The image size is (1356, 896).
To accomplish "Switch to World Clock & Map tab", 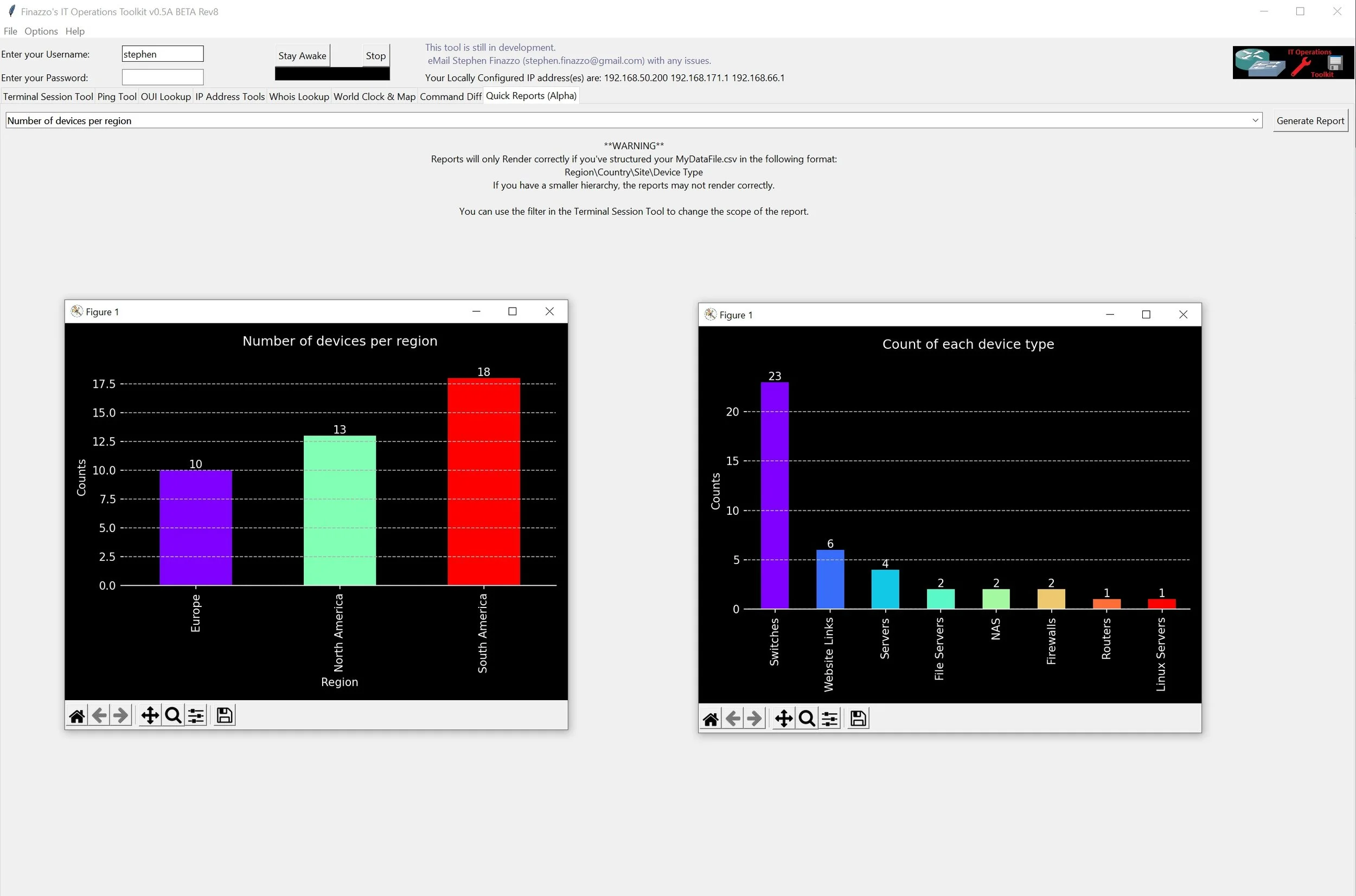I will 374,97.
